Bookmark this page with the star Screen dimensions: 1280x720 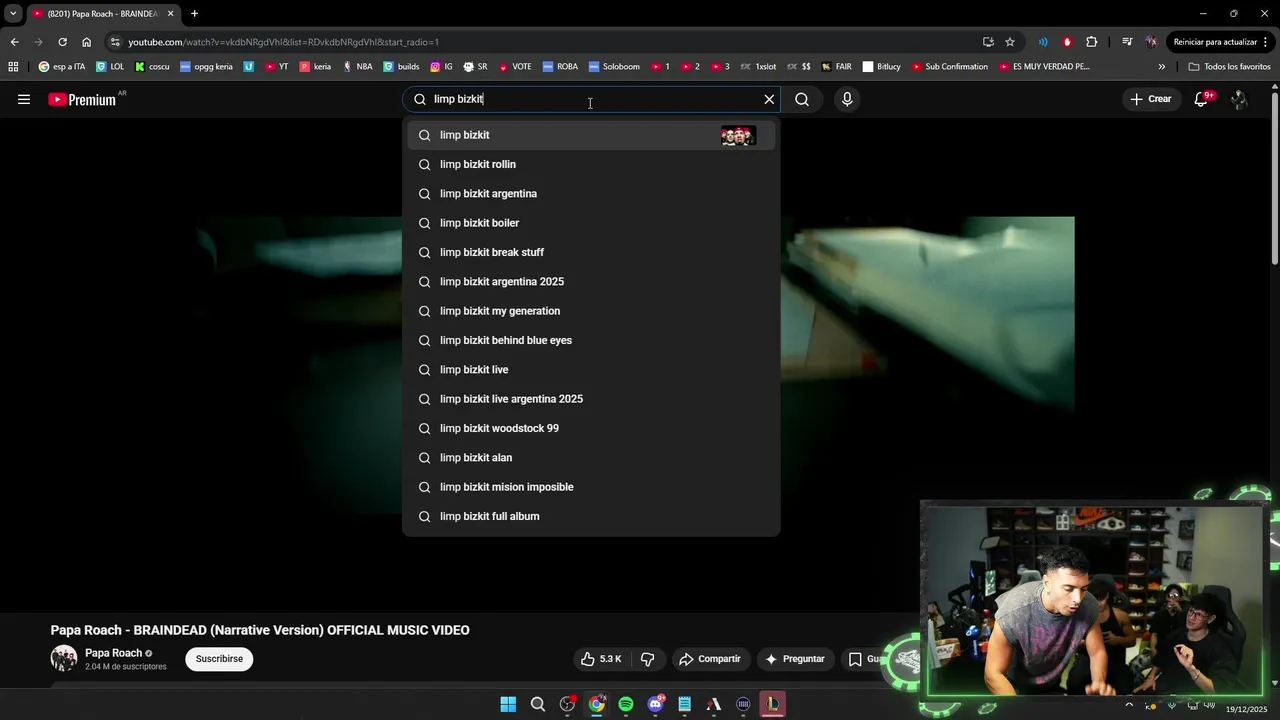pos(1010,42)
